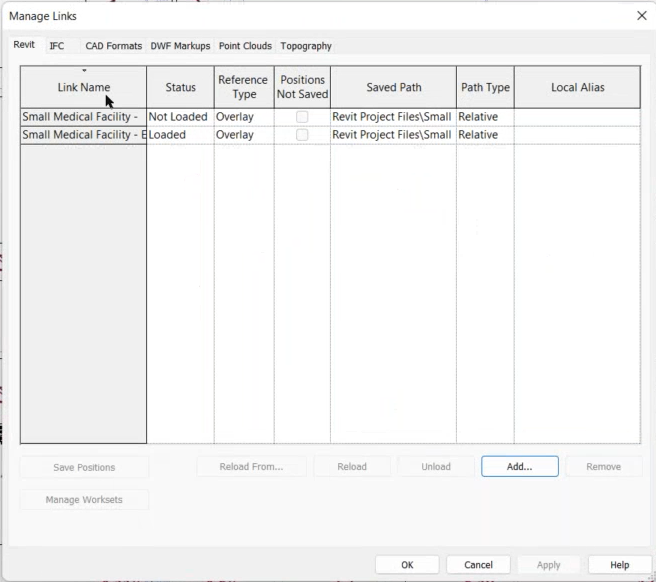Open Help for Manage Links
The height and width of the screenshot is (582, 656).
620,565
